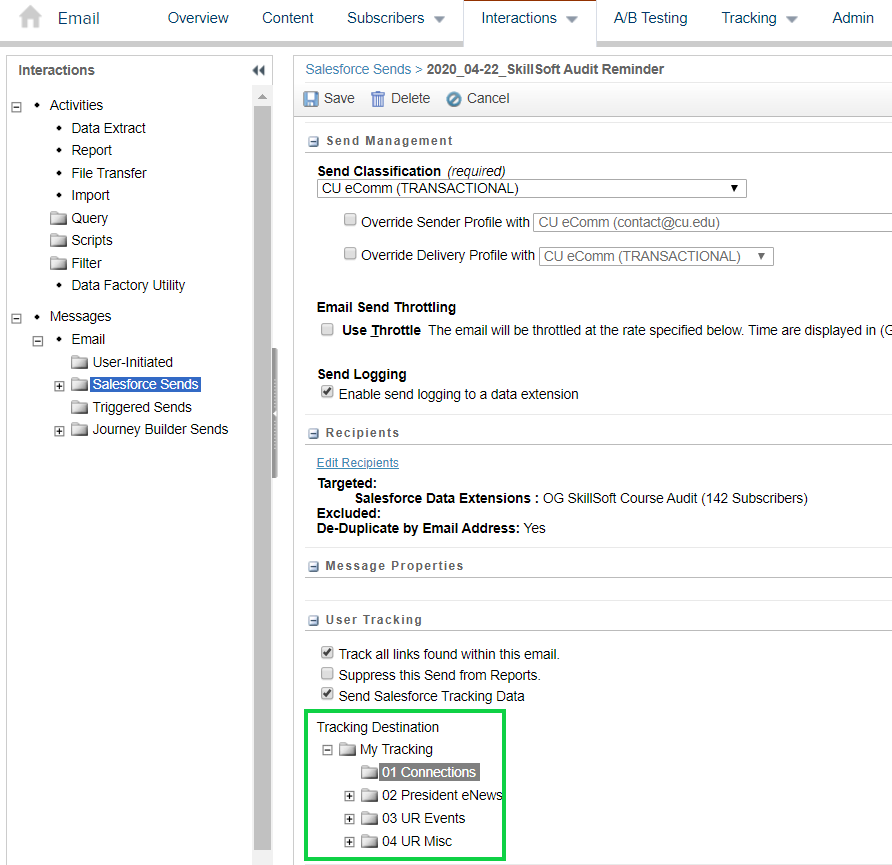Collapse the Send Management section
Image resolution: width=892 pixels, height=865 pixels.
(x=313, y=142)
